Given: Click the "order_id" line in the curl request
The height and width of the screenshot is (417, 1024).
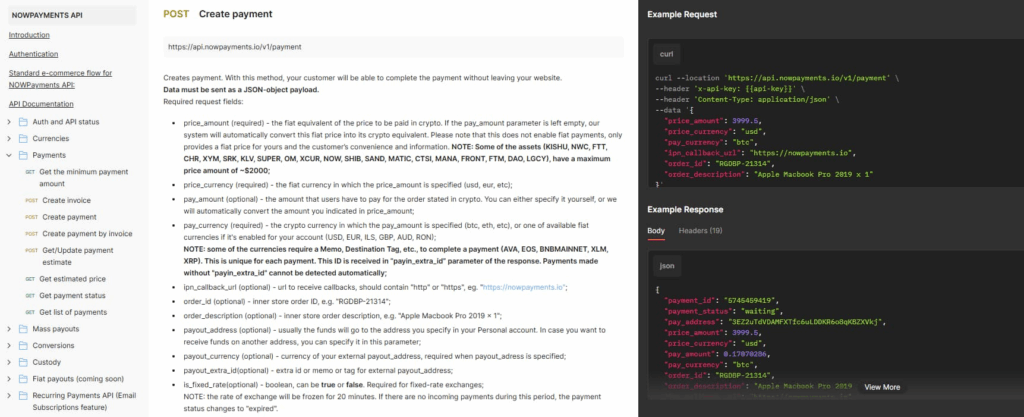Looking at the screenshot, I should click(722, 164).
